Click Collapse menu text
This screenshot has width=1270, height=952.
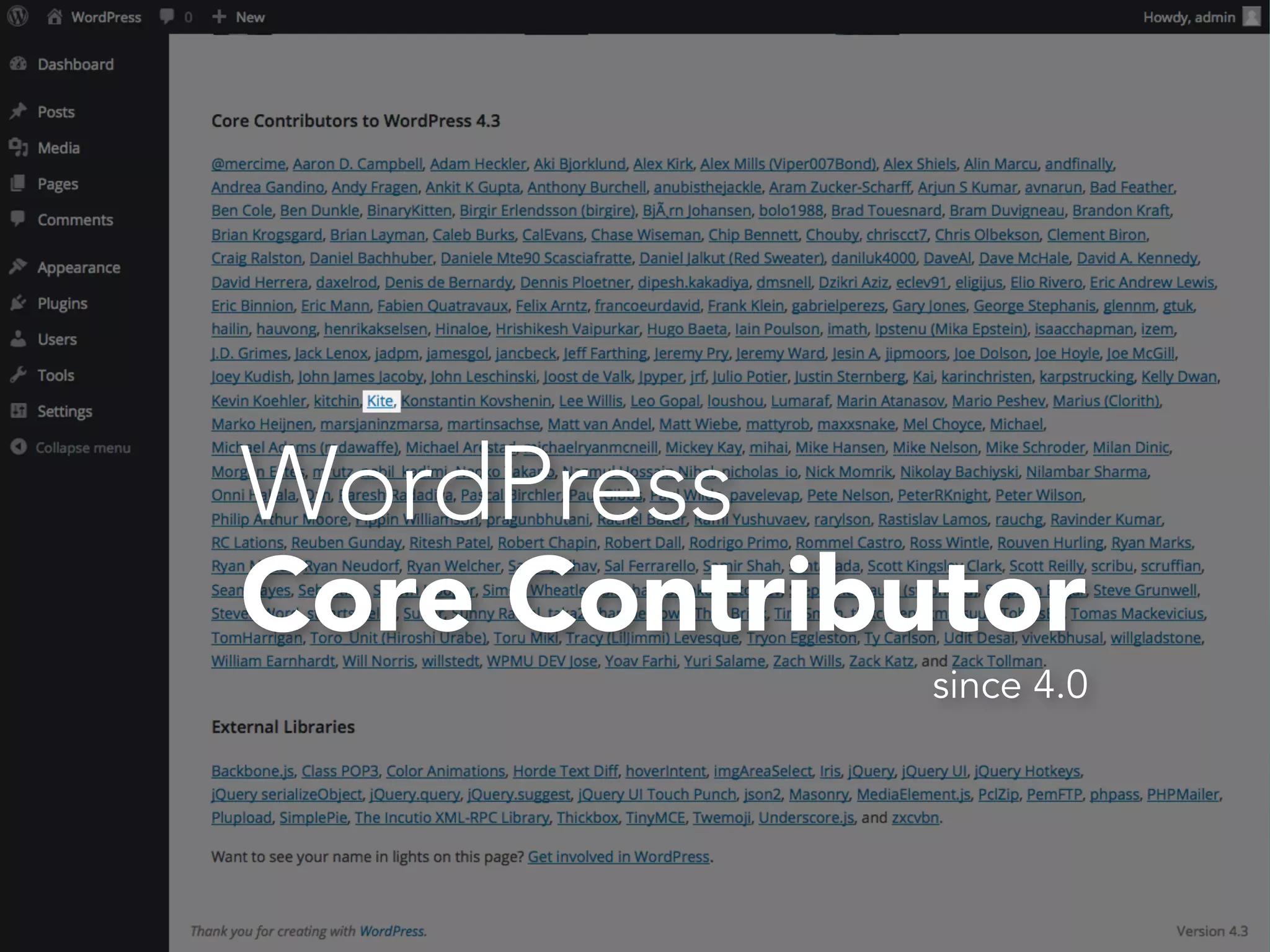tap(83, 447)
